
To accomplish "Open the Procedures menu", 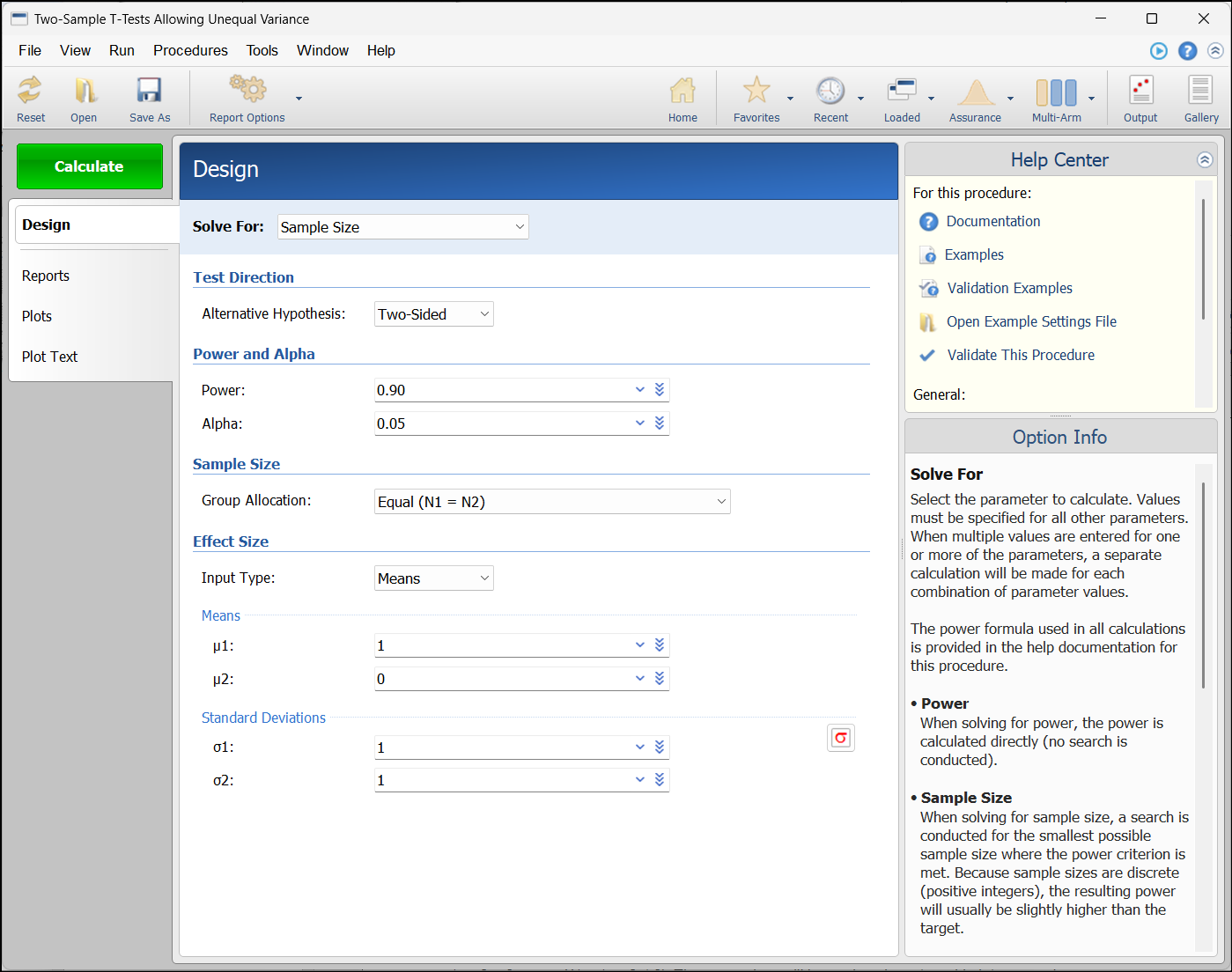I will (x=190, y=51).
